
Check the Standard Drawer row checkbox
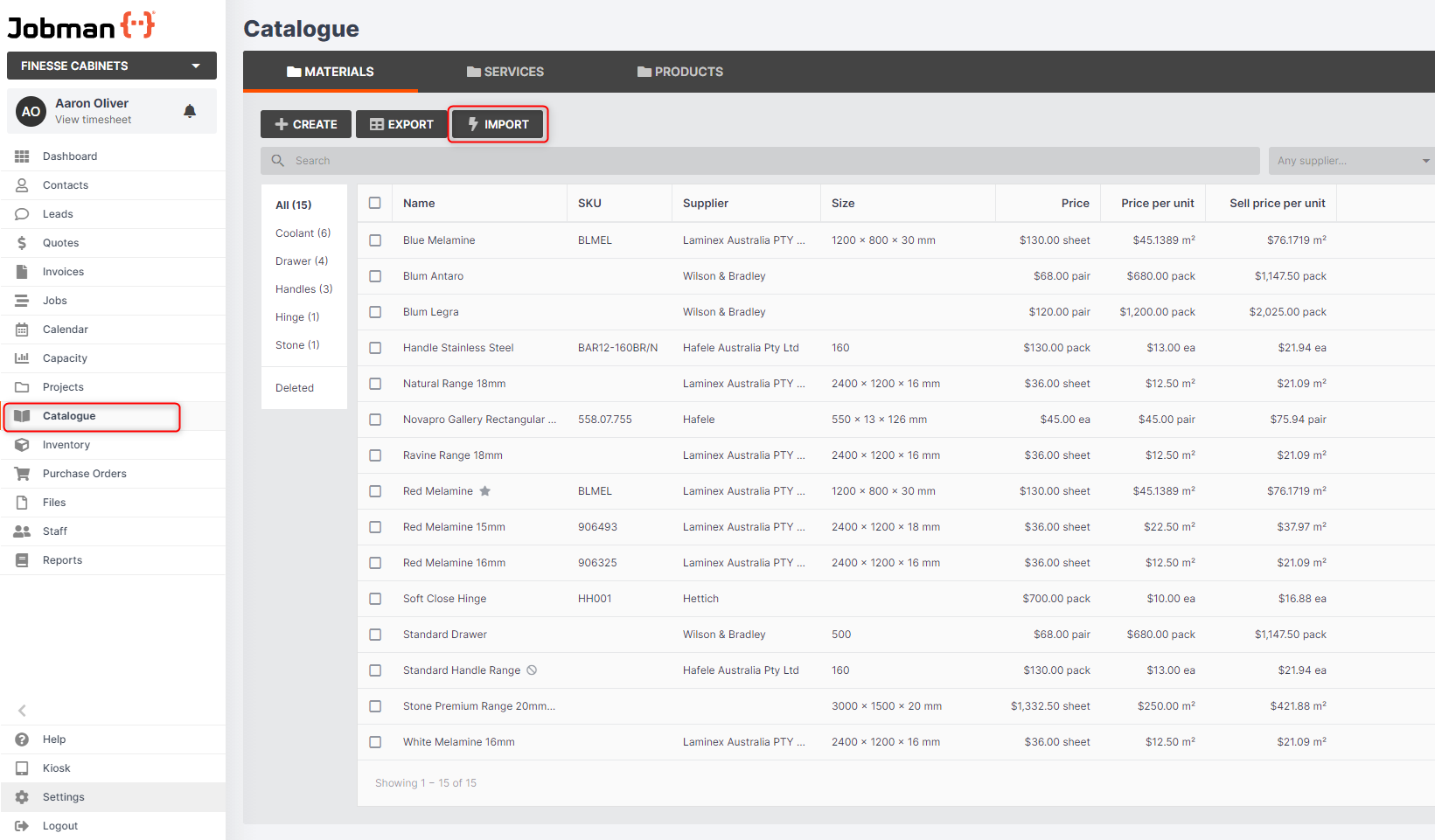tap(375, 635)
